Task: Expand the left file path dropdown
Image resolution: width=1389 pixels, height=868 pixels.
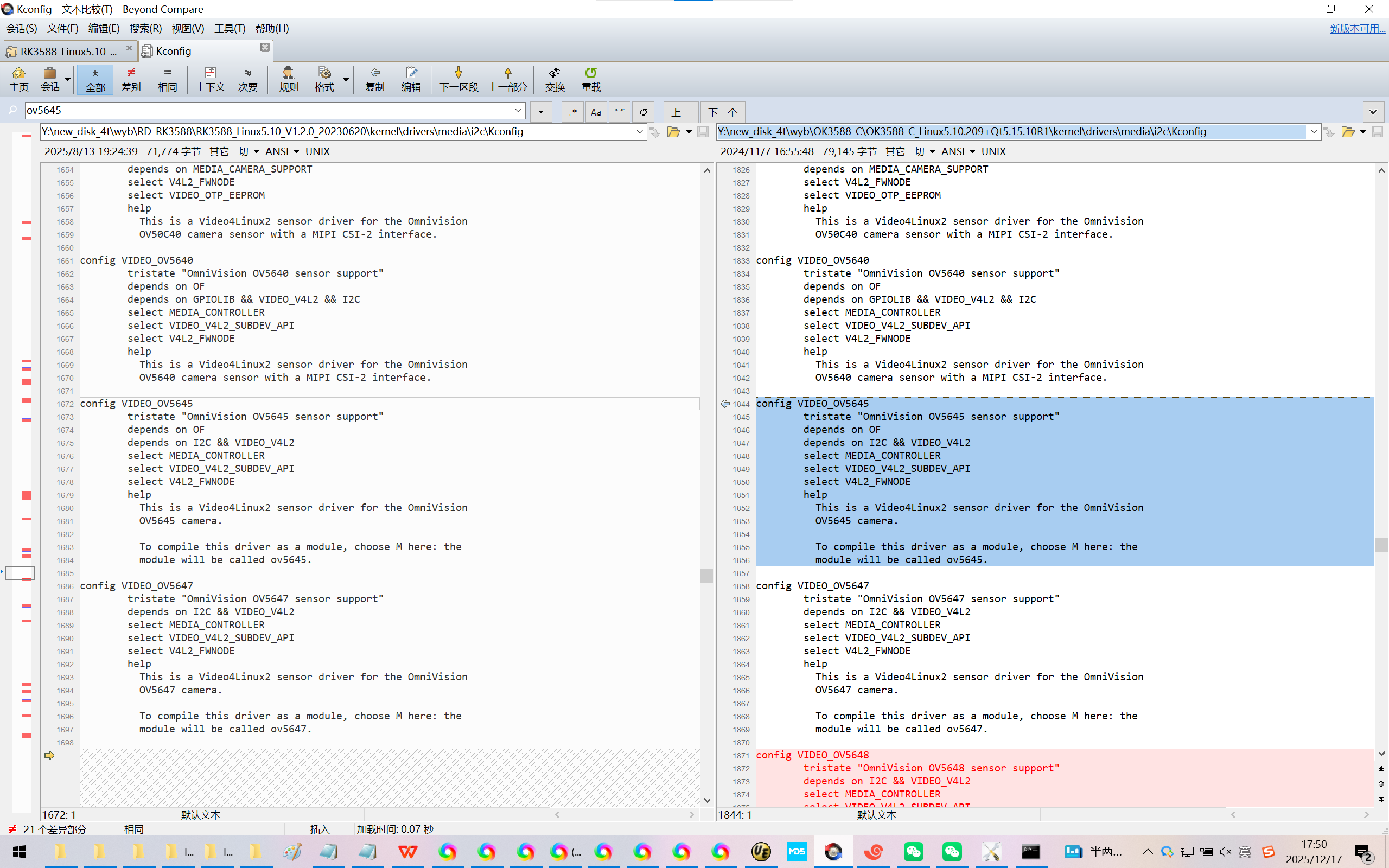Action: (639, 131)
